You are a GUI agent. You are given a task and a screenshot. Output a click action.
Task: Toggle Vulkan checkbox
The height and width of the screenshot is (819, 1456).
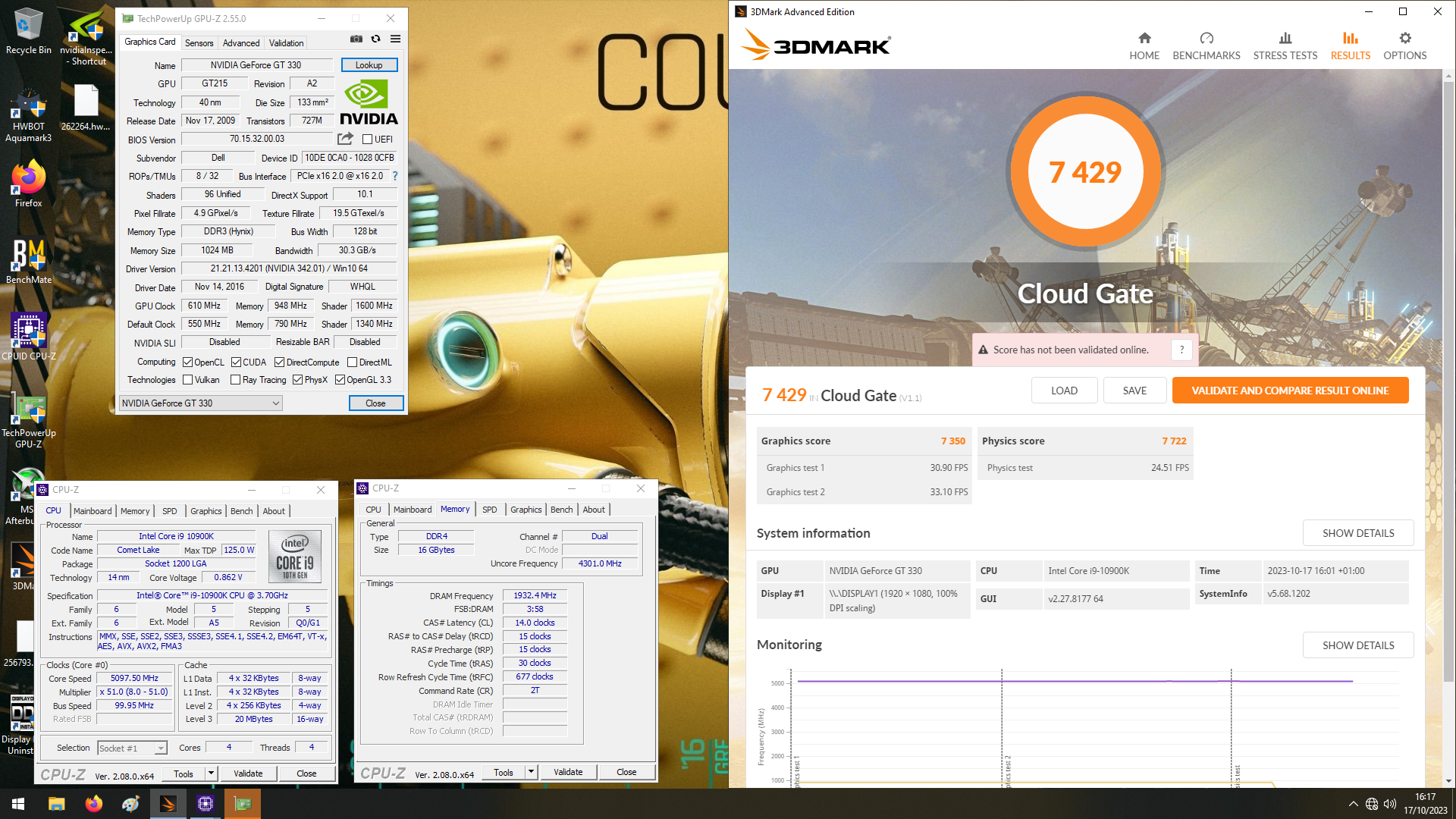pyautogui.click(x=187, y=380)
